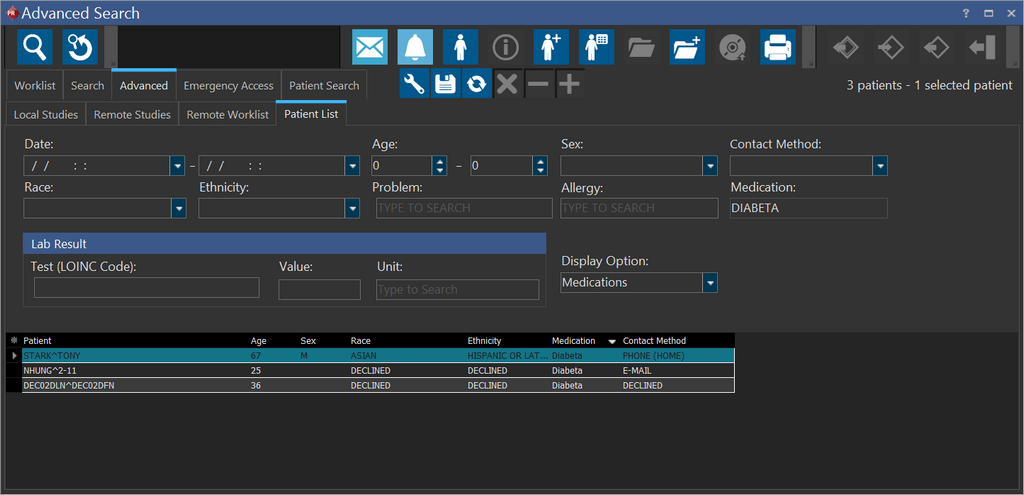The image size is (1024, 495).
Task: Click the bell notification icon
Action: 415,47
